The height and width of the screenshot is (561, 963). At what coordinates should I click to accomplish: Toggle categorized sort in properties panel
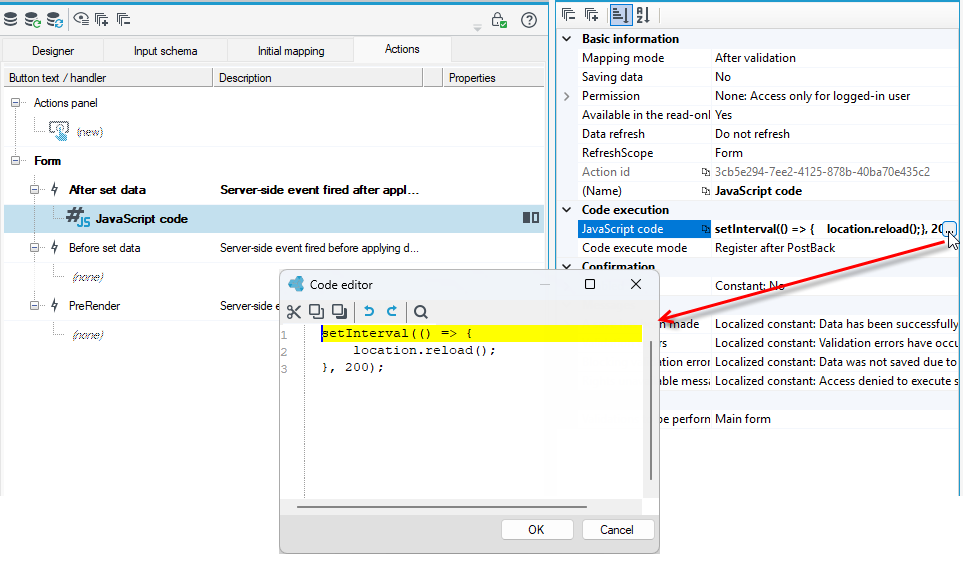point(620,15)
